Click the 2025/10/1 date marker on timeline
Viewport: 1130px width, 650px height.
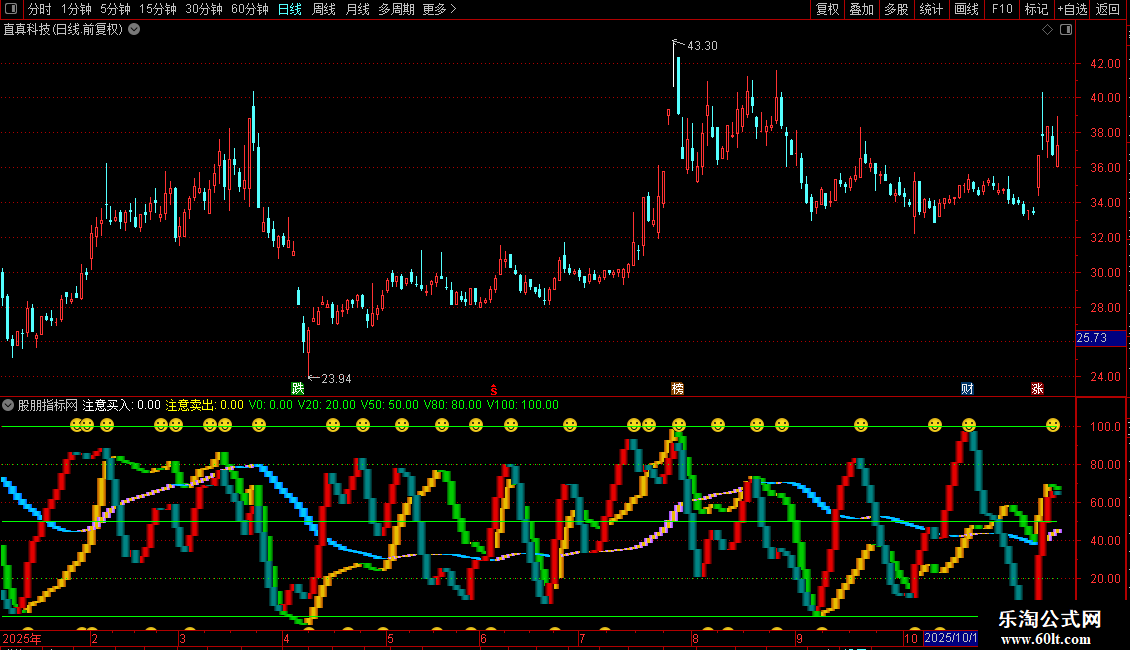tap(951, 638)
